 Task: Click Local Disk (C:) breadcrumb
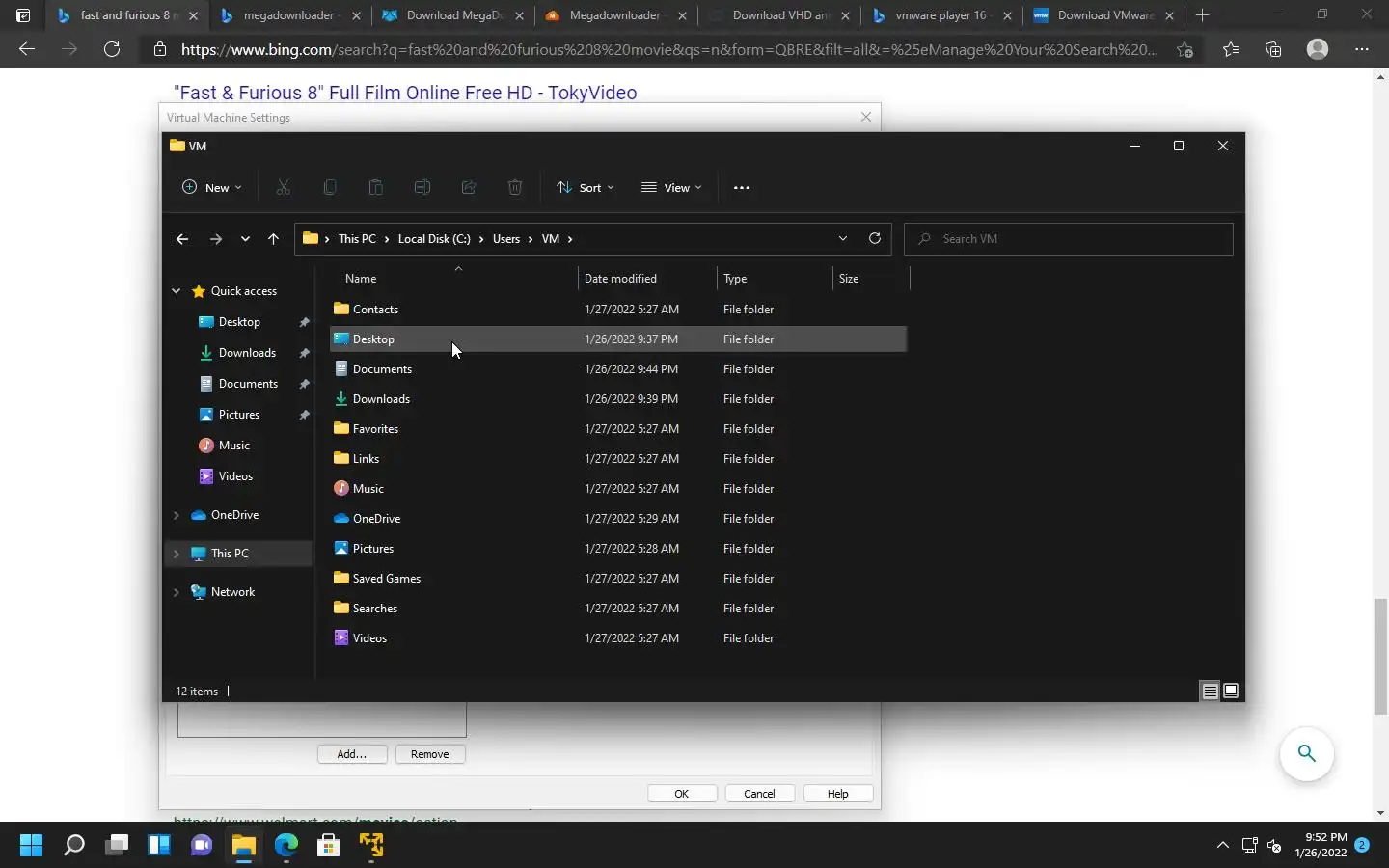point(434,239)
